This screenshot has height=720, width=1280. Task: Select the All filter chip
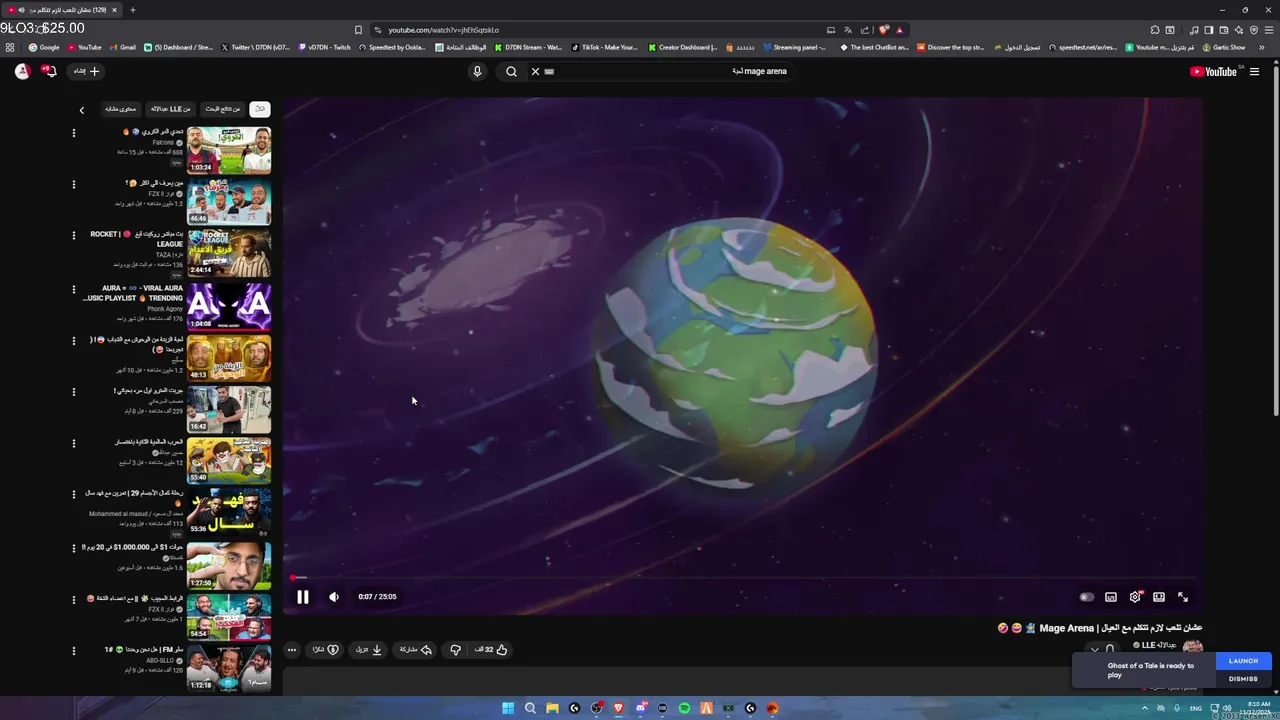click(x=260, y=109)
